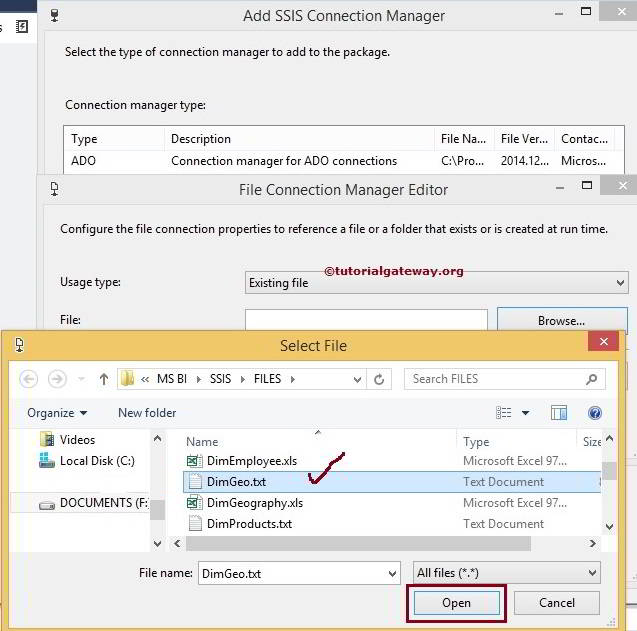Viewport: 637px width, 631px height.
Task: Expand the address bar path history dropdown
Action: coord(357,379)
